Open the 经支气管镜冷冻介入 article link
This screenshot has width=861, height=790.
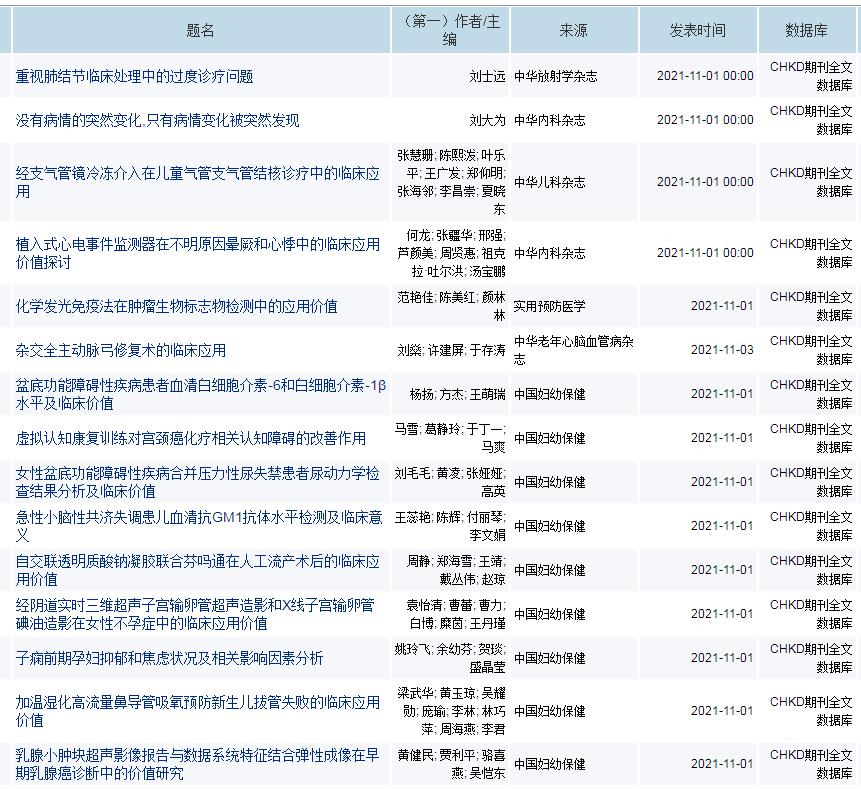(198, 173)
